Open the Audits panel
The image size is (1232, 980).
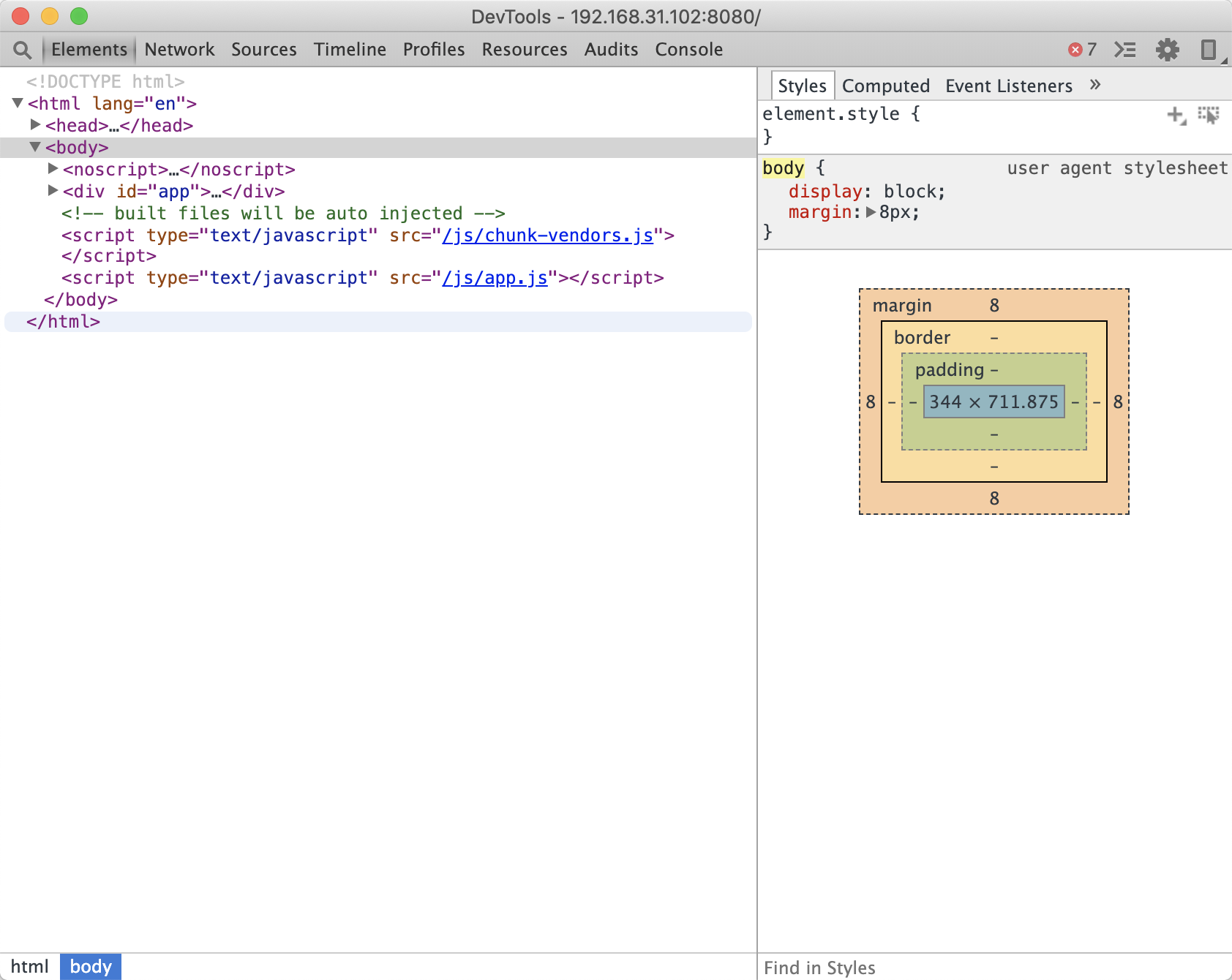pos(611,50)
